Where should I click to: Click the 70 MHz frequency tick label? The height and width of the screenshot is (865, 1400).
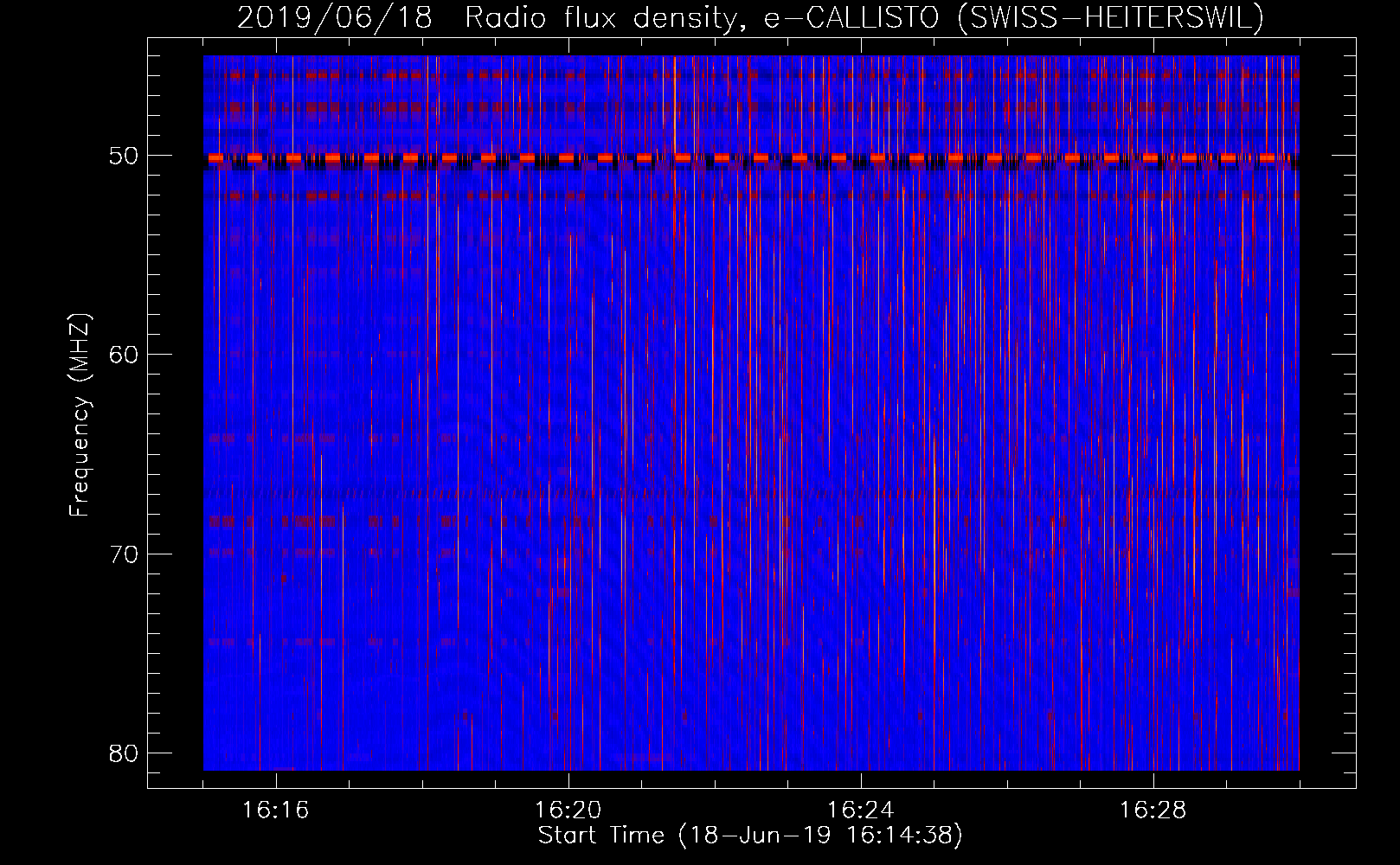[124, 554]
